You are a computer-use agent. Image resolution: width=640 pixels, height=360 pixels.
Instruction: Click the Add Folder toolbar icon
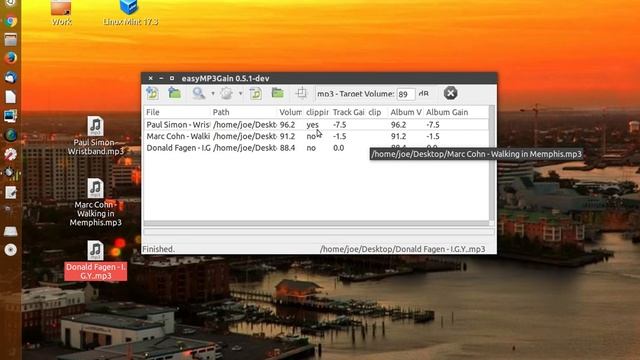[x=175, y=93]
